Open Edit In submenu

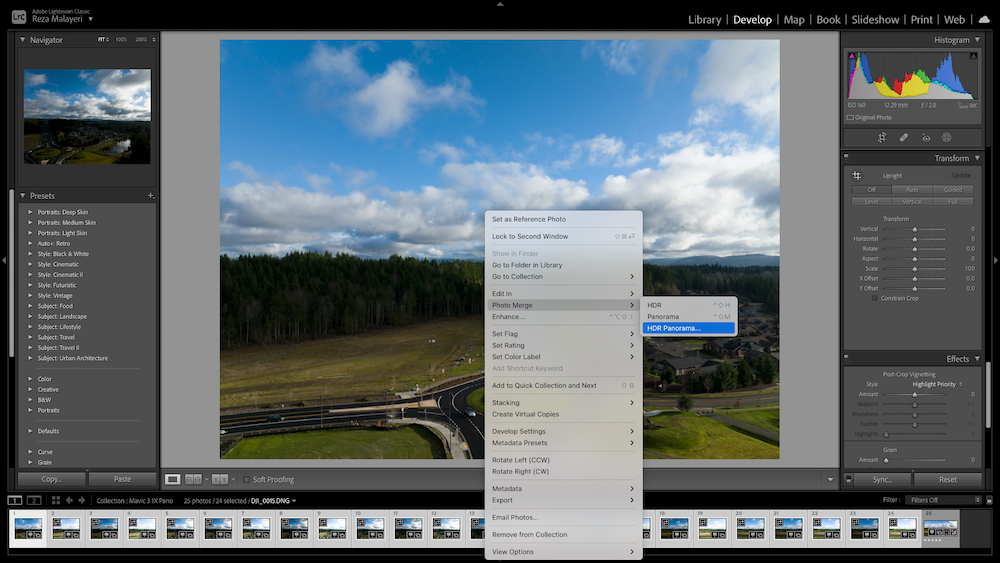point(563,294)
